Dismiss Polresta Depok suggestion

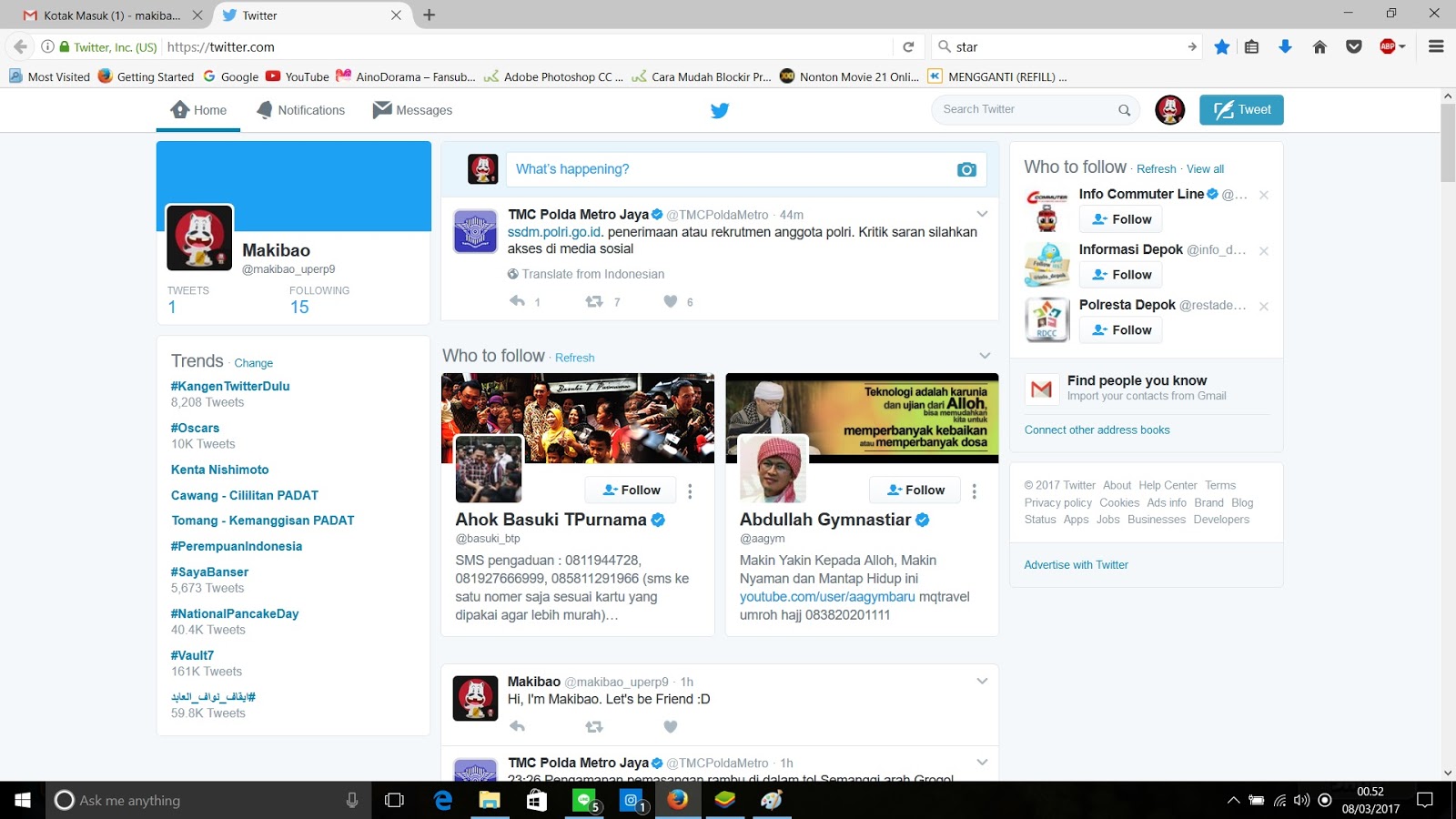(1264, 306)
